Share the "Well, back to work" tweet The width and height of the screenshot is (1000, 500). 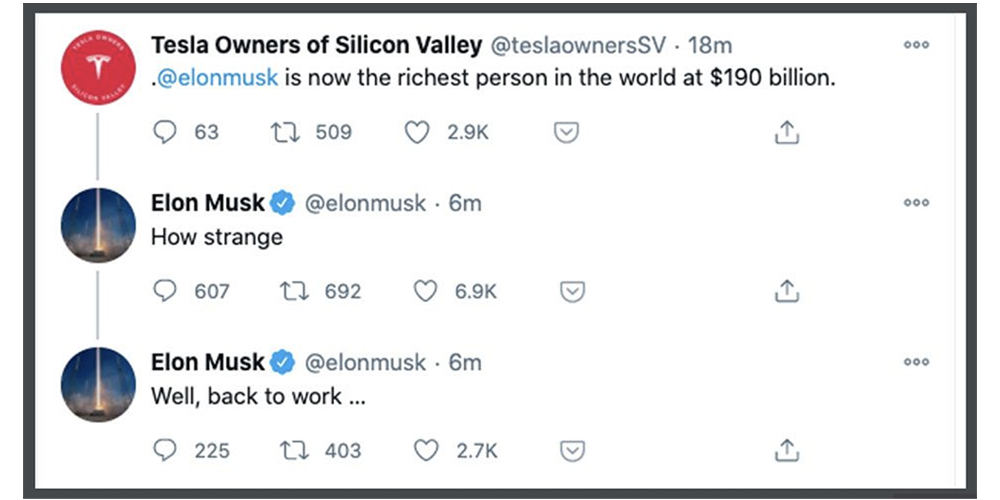[x=786, y=451]
